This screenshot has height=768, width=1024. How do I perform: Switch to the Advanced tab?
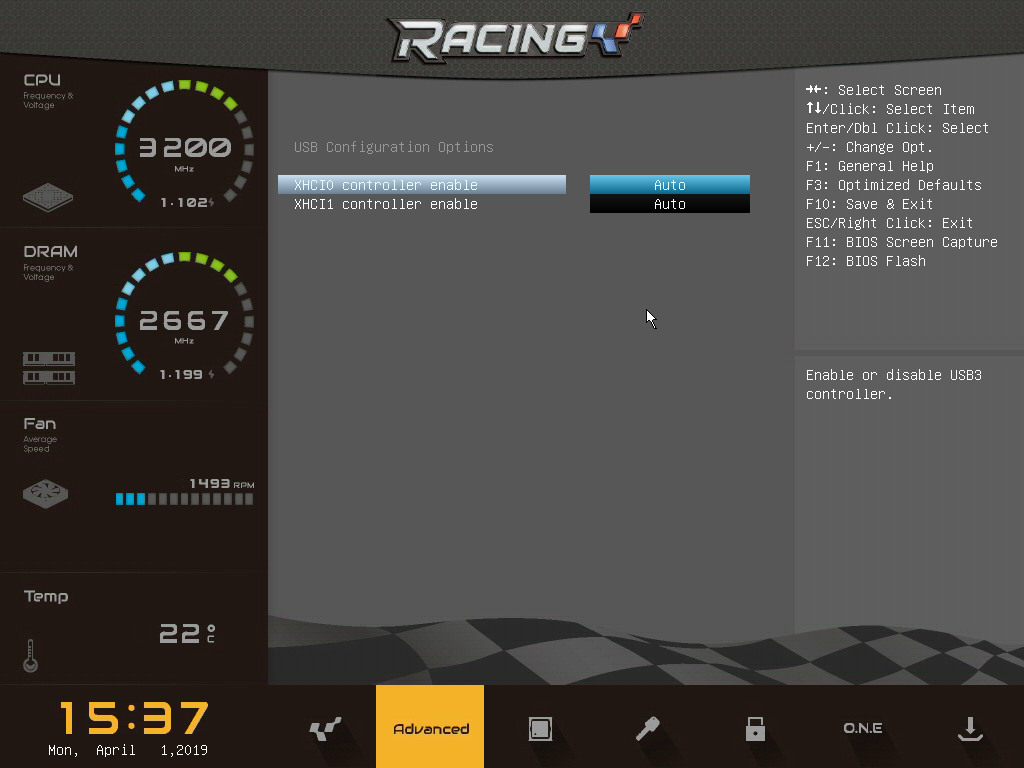[429, 727]
